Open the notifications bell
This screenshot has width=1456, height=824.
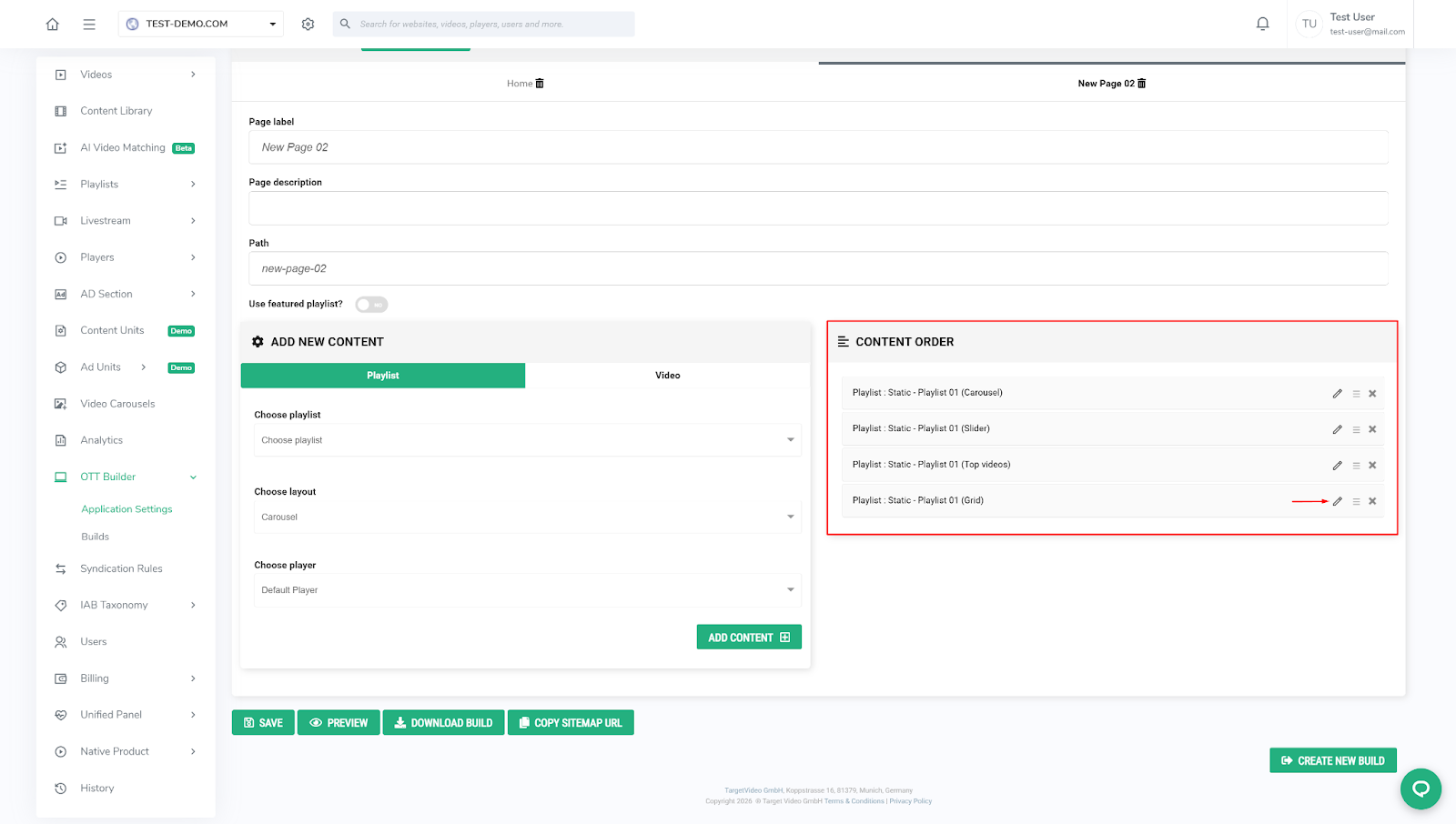1262,25
